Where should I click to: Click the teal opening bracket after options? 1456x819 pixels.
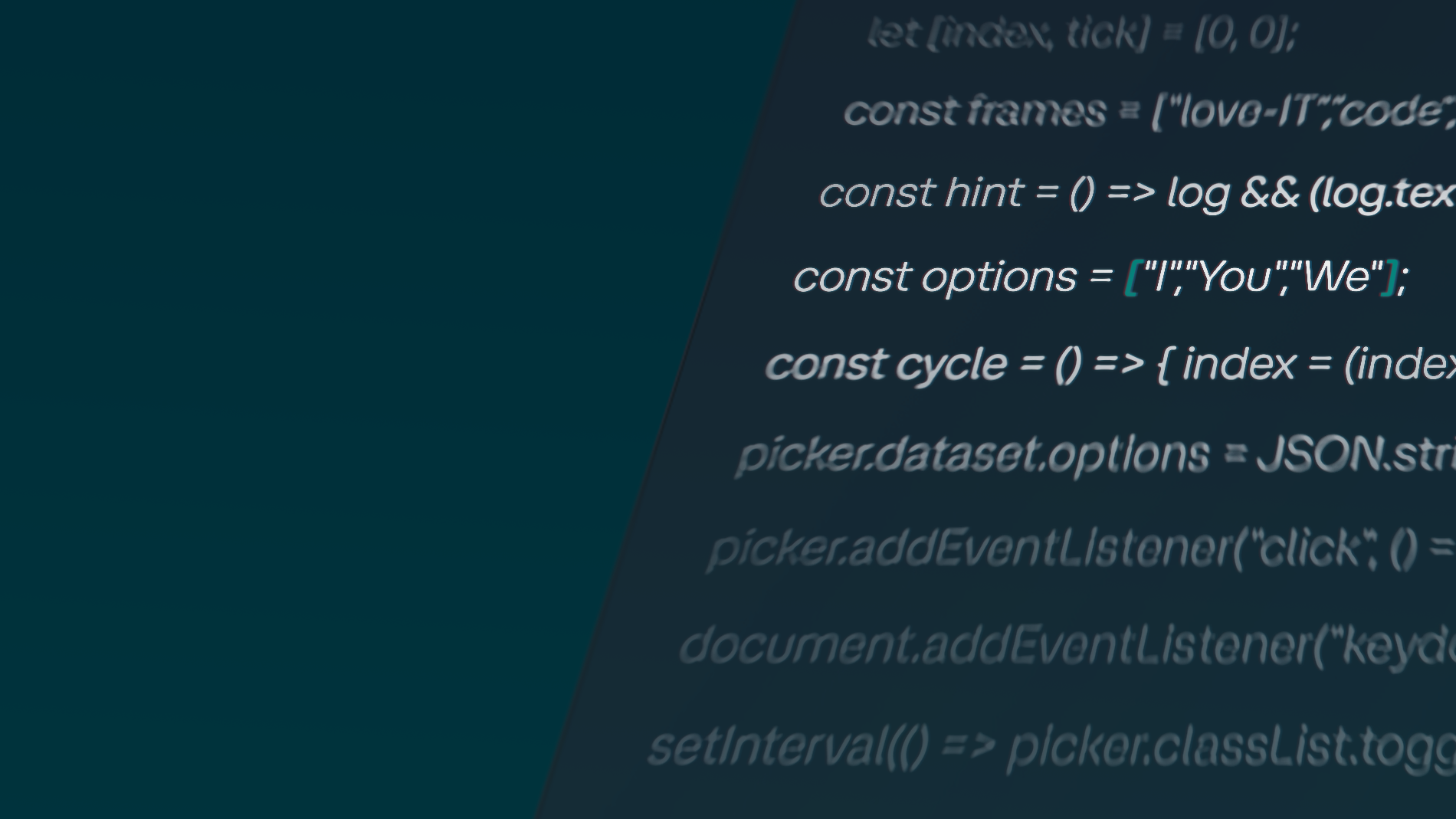click(x=1132, y=277)
